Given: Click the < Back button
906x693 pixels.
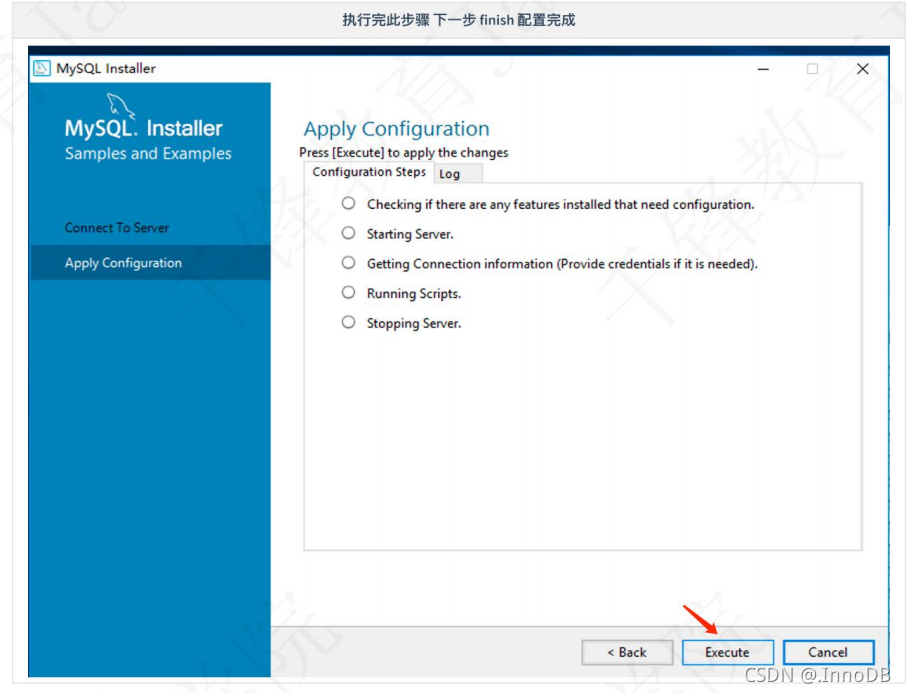Looking at the screenshot, I should (x=627, y=653).
